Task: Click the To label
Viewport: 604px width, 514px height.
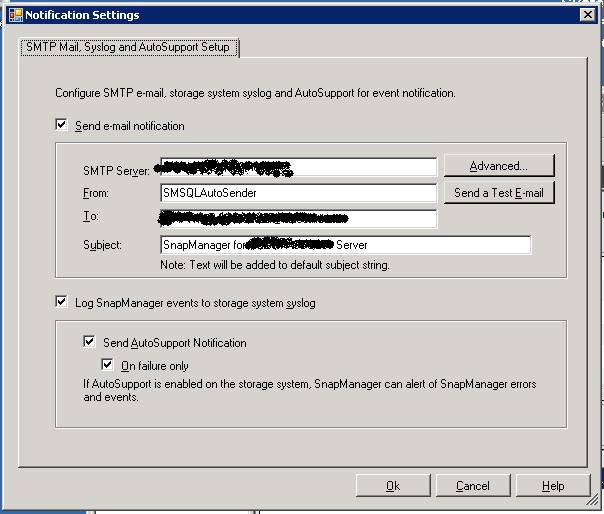Action: (90, 216)
